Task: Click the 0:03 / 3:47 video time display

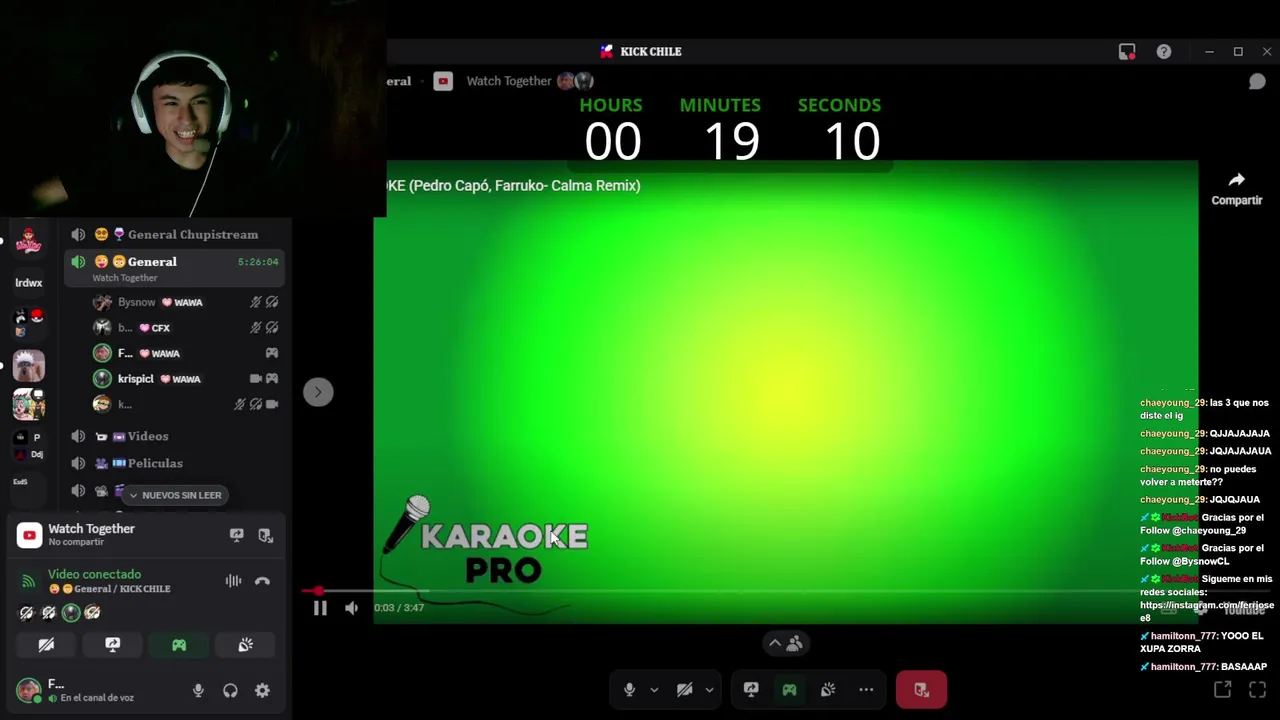Action: (399, 608)
